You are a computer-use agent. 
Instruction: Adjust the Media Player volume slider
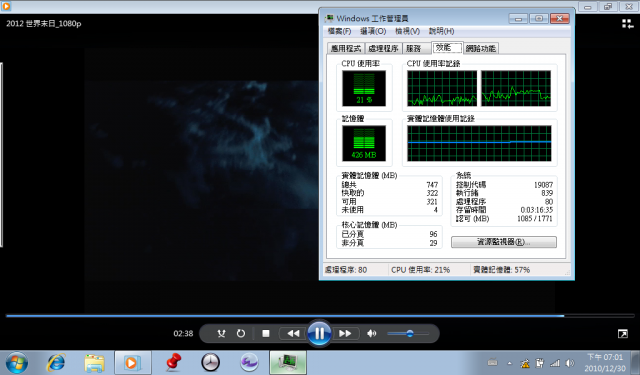point(408,333)
